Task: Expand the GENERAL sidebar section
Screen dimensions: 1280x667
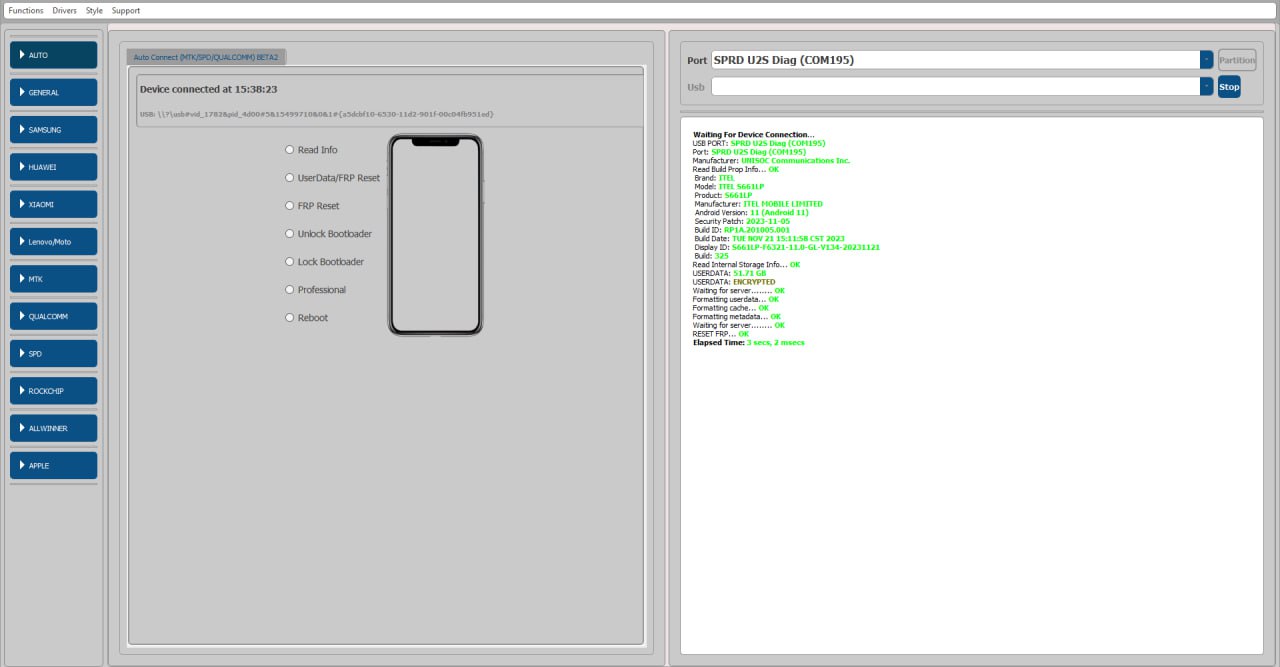Action: pos(54,92)
